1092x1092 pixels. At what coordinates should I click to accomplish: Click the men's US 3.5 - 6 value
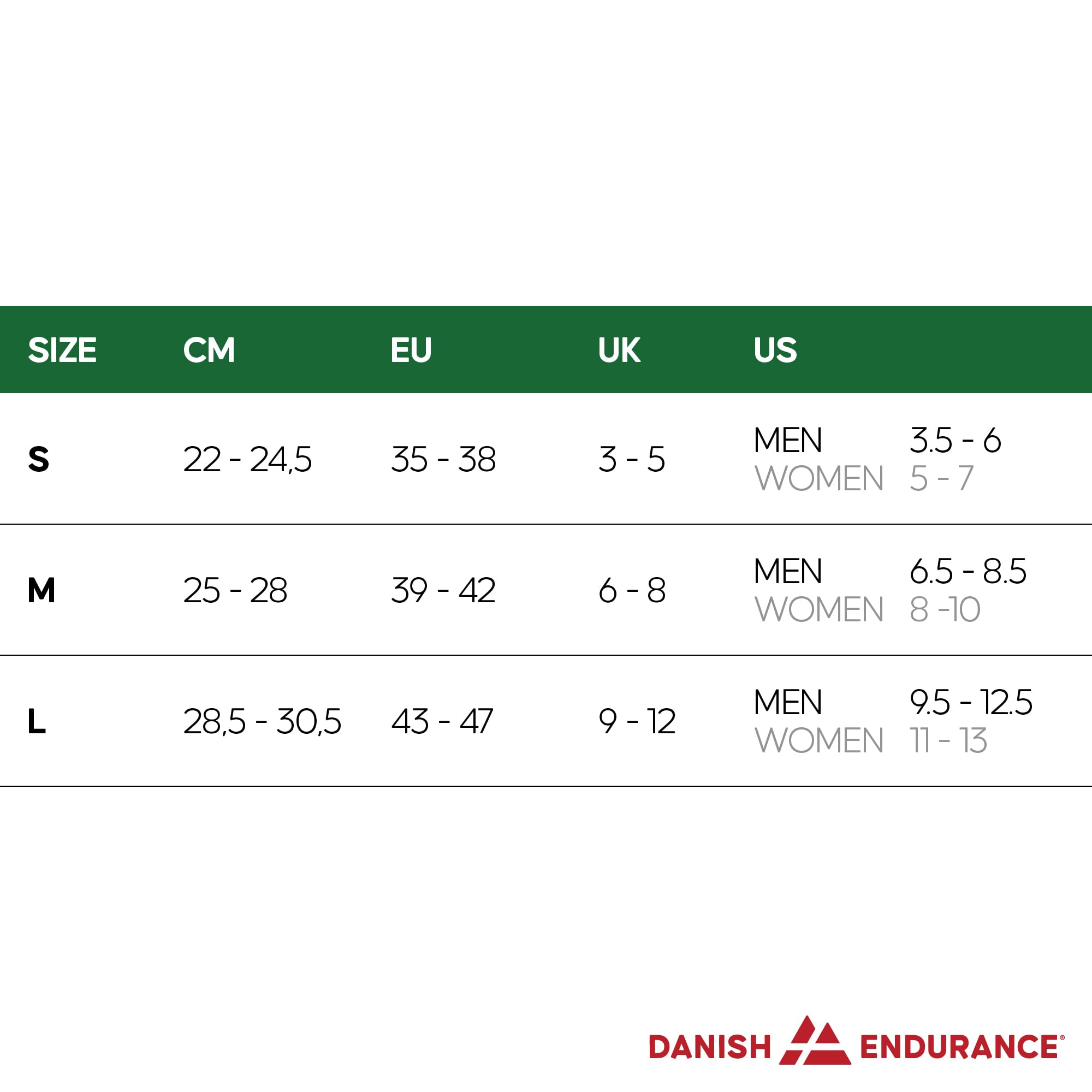coord(956,440)
